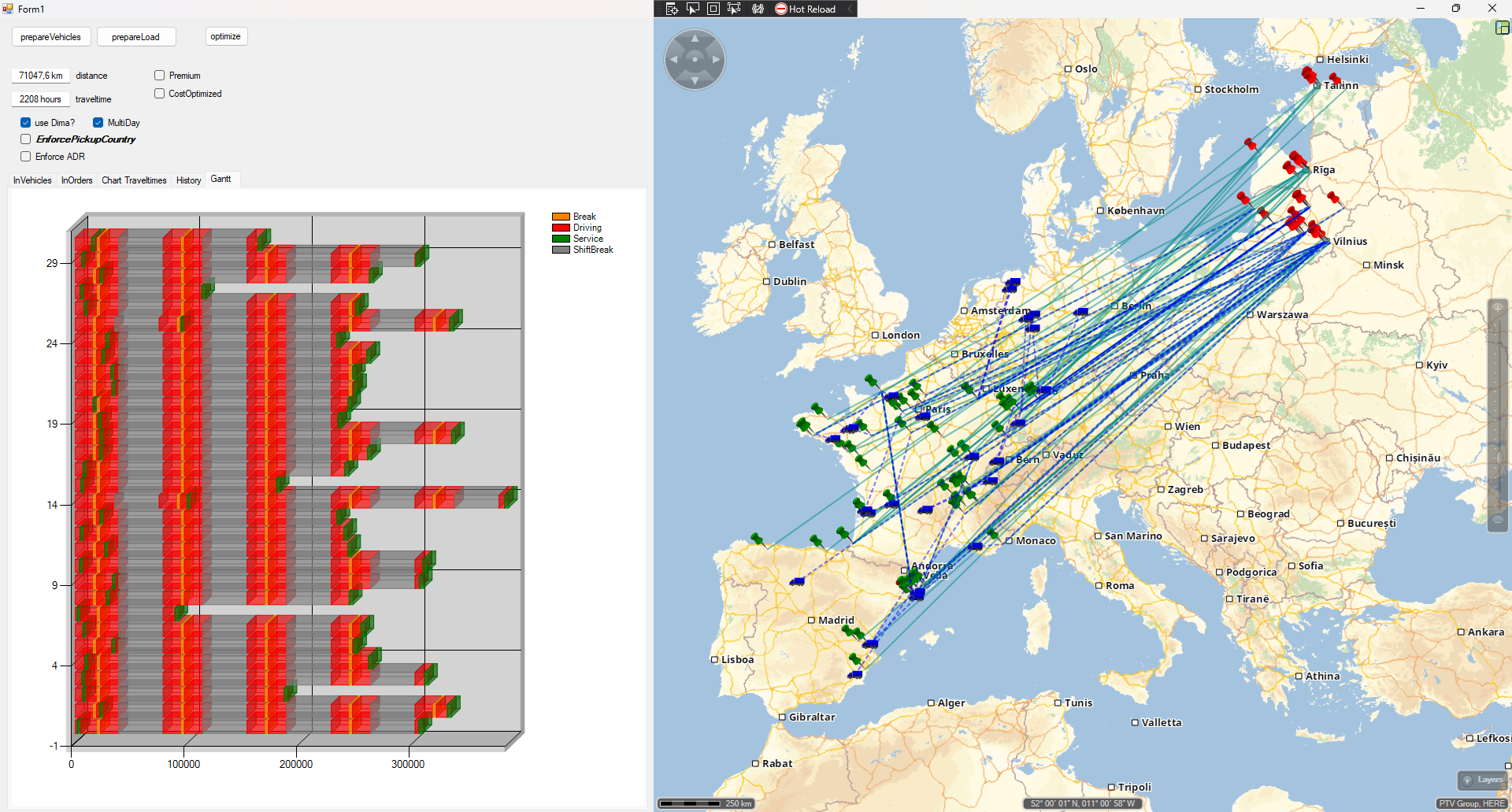Click the distance value field
This screenshot has height=812, width=1512.
coord(41,76)
